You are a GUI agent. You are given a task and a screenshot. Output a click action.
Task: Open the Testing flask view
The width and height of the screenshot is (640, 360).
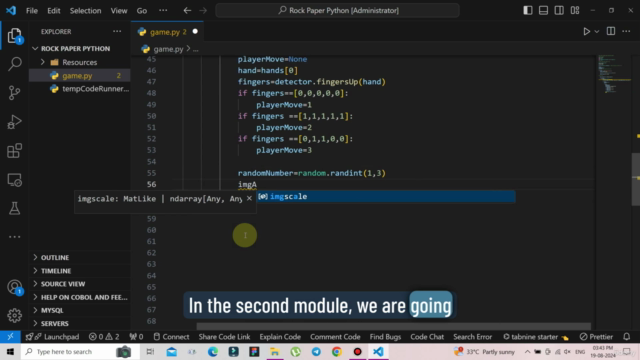15,208
